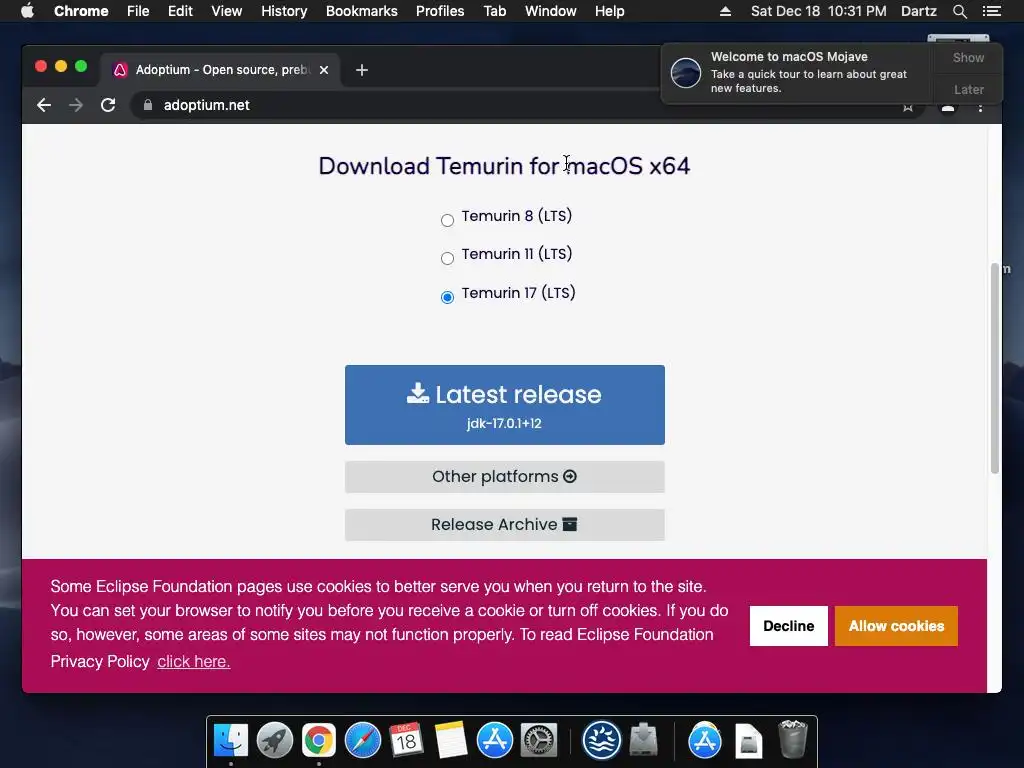The height and width of the screenshot is (768, 1024).
Task: Select the Adoptium browser tab
Action: point(220,70)
